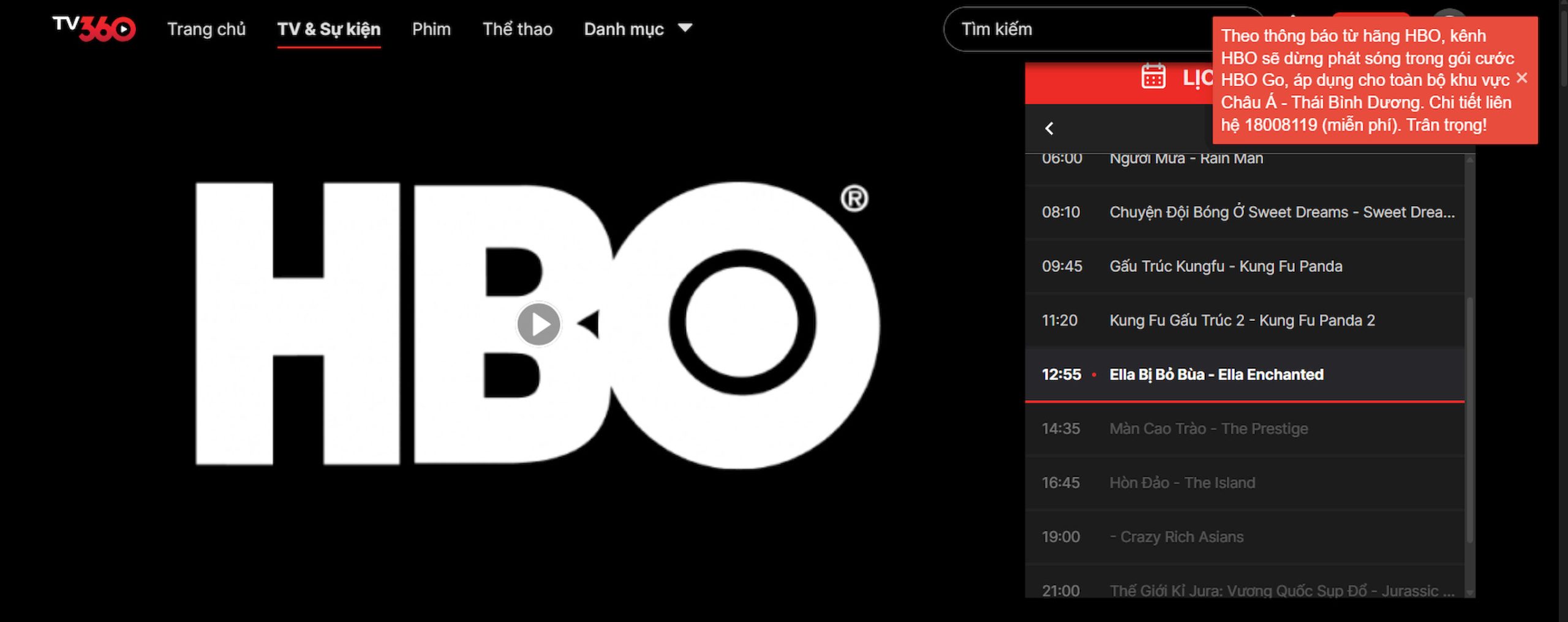Go to previous day with left chevron

[1049, 128]
